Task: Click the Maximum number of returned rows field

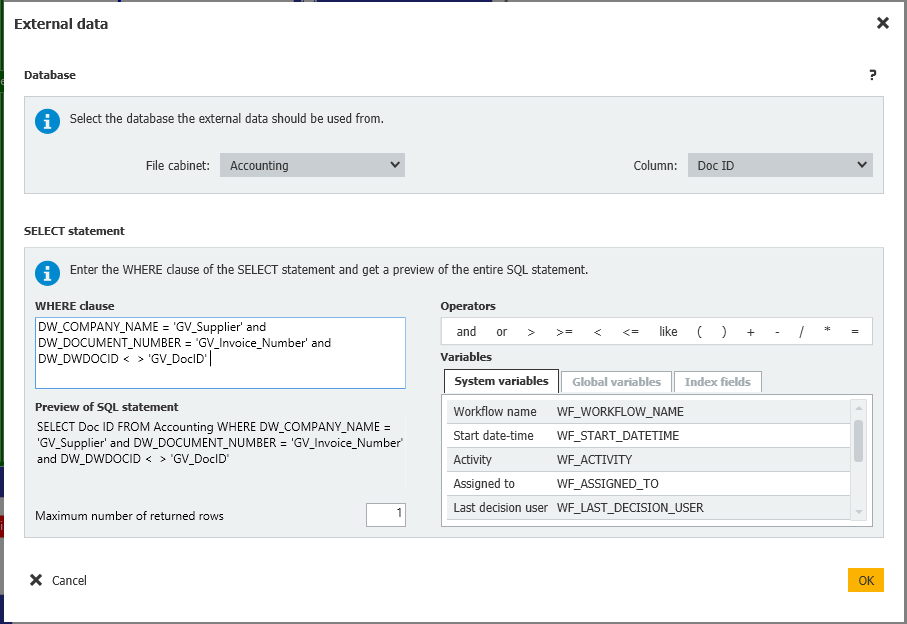Action: pyautogui.click(x=385, y=515)
